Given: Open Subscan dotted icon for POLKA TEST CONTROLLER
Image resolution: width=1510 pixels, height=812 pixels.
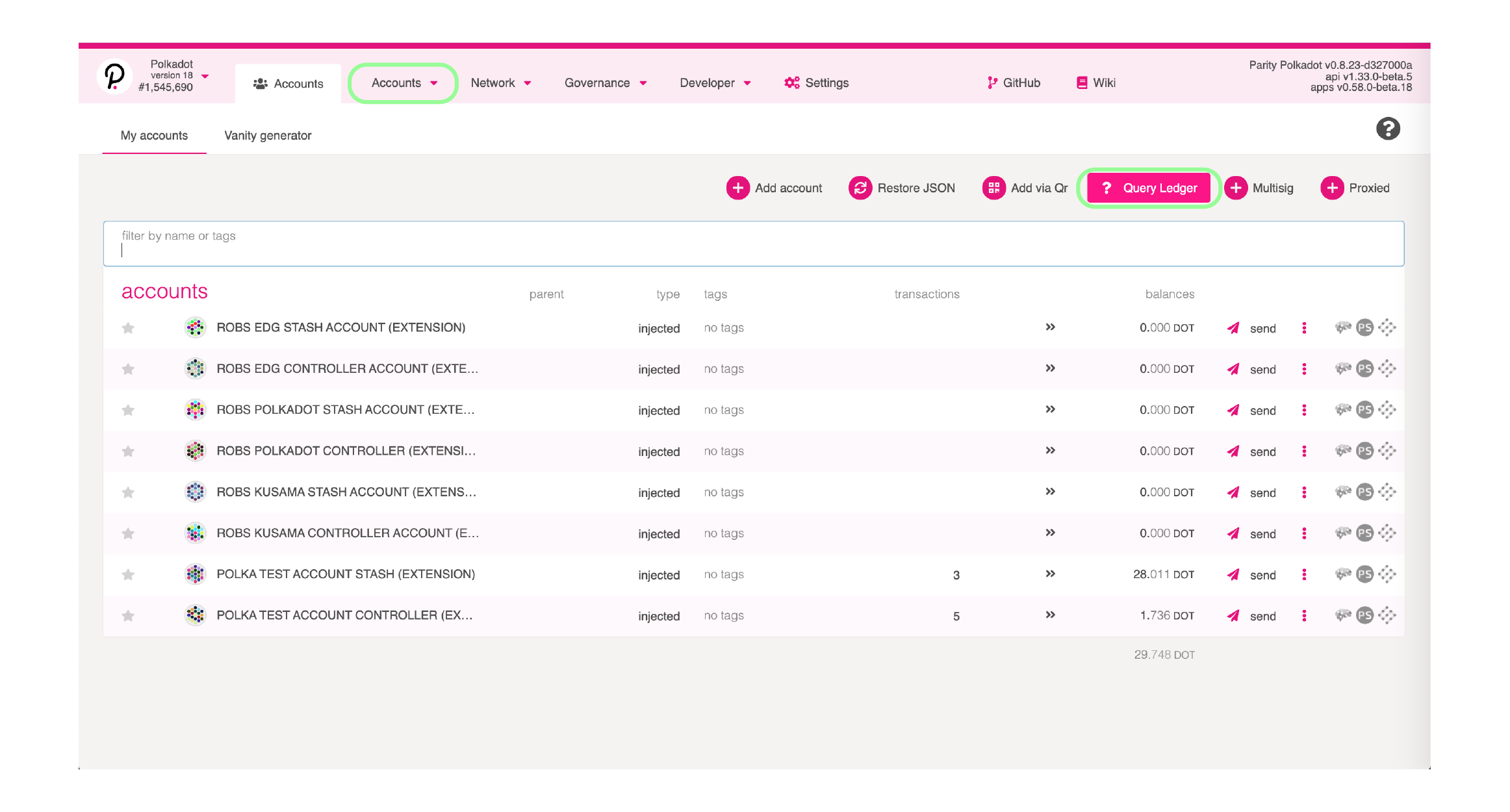Looking at the screenshot, I should pos(1387,615).
